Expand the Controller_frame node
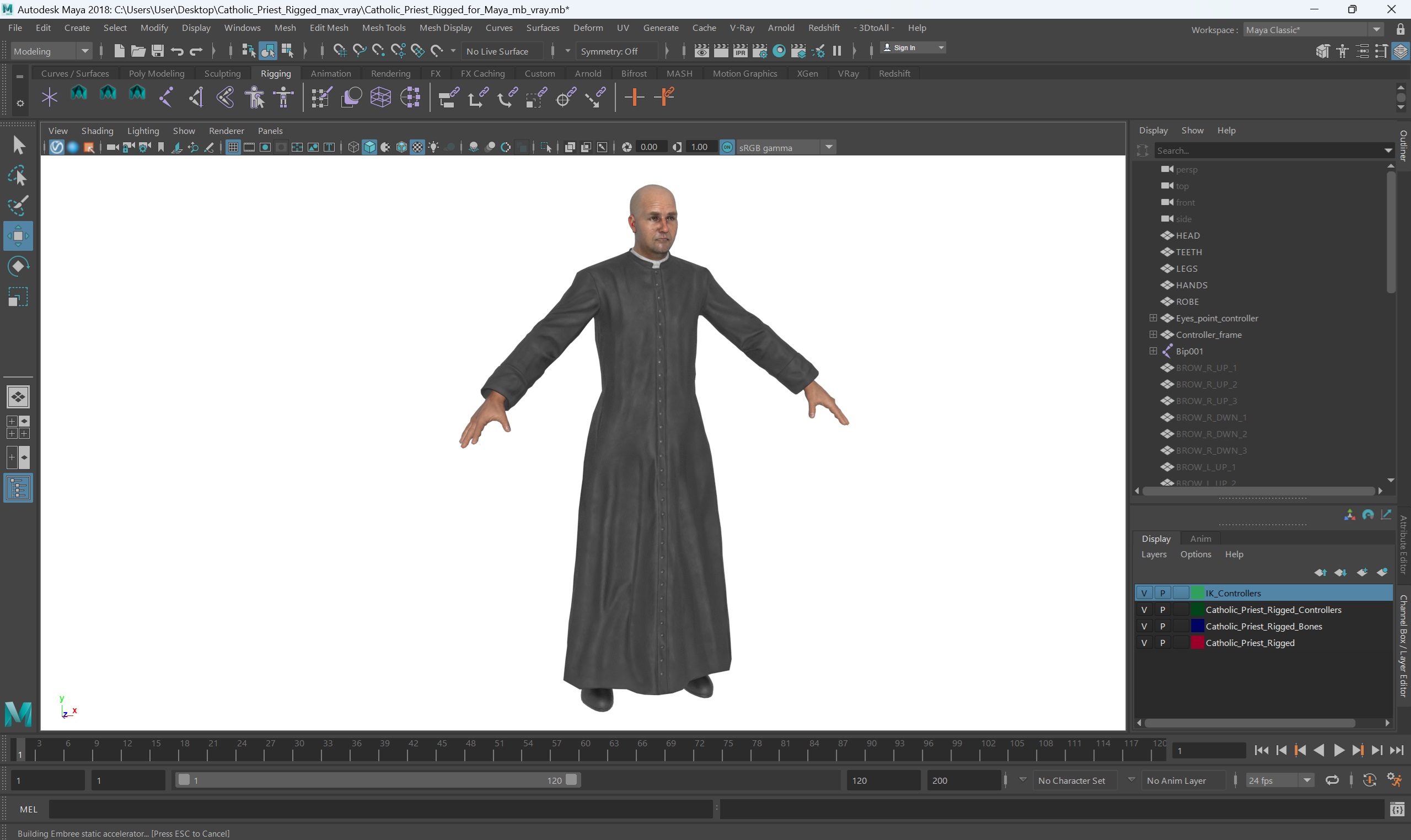Viewport: 1411px width, 840px height. (x=1153, y=335)
